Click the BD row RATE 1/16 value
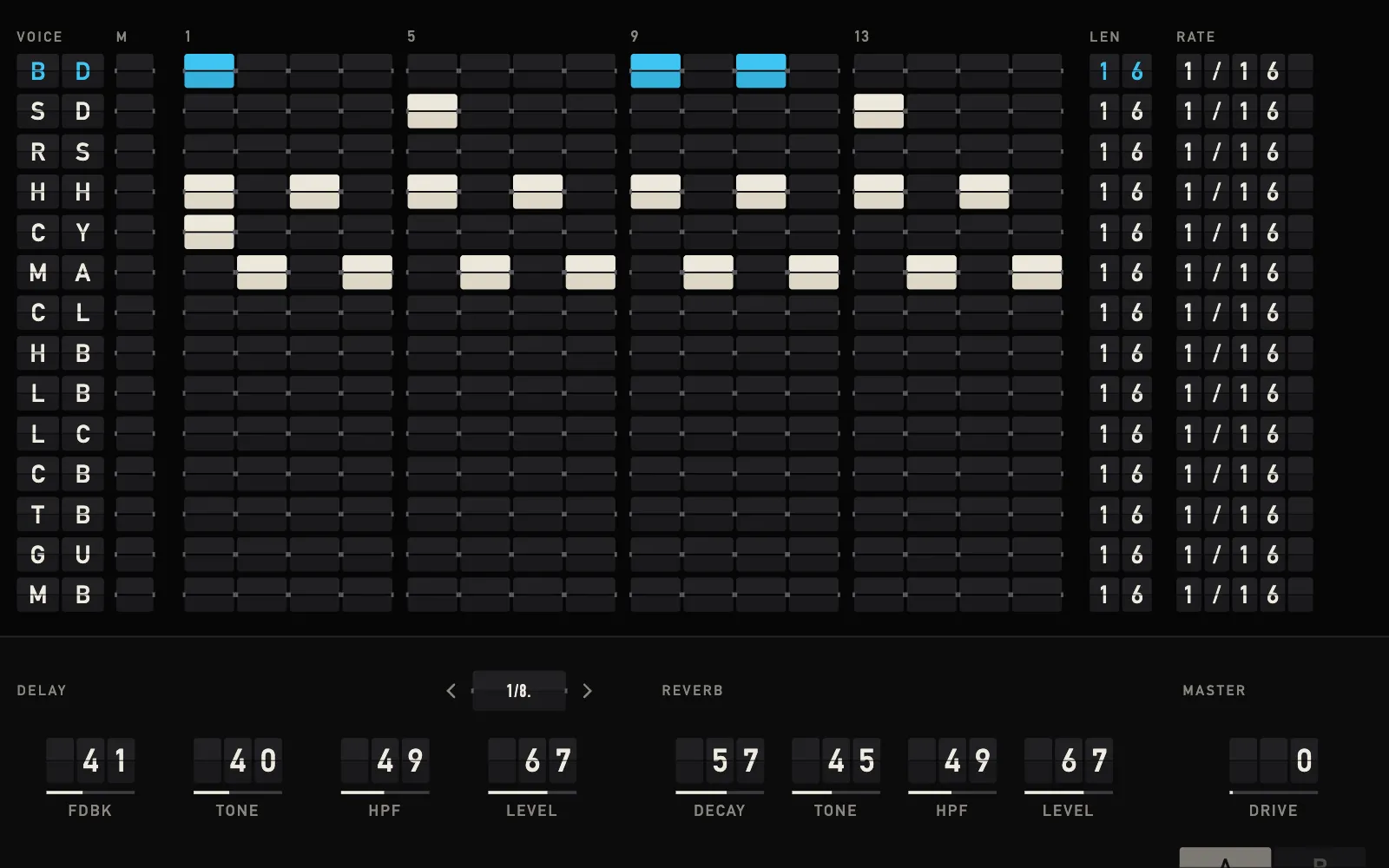 pos(1244,71)
